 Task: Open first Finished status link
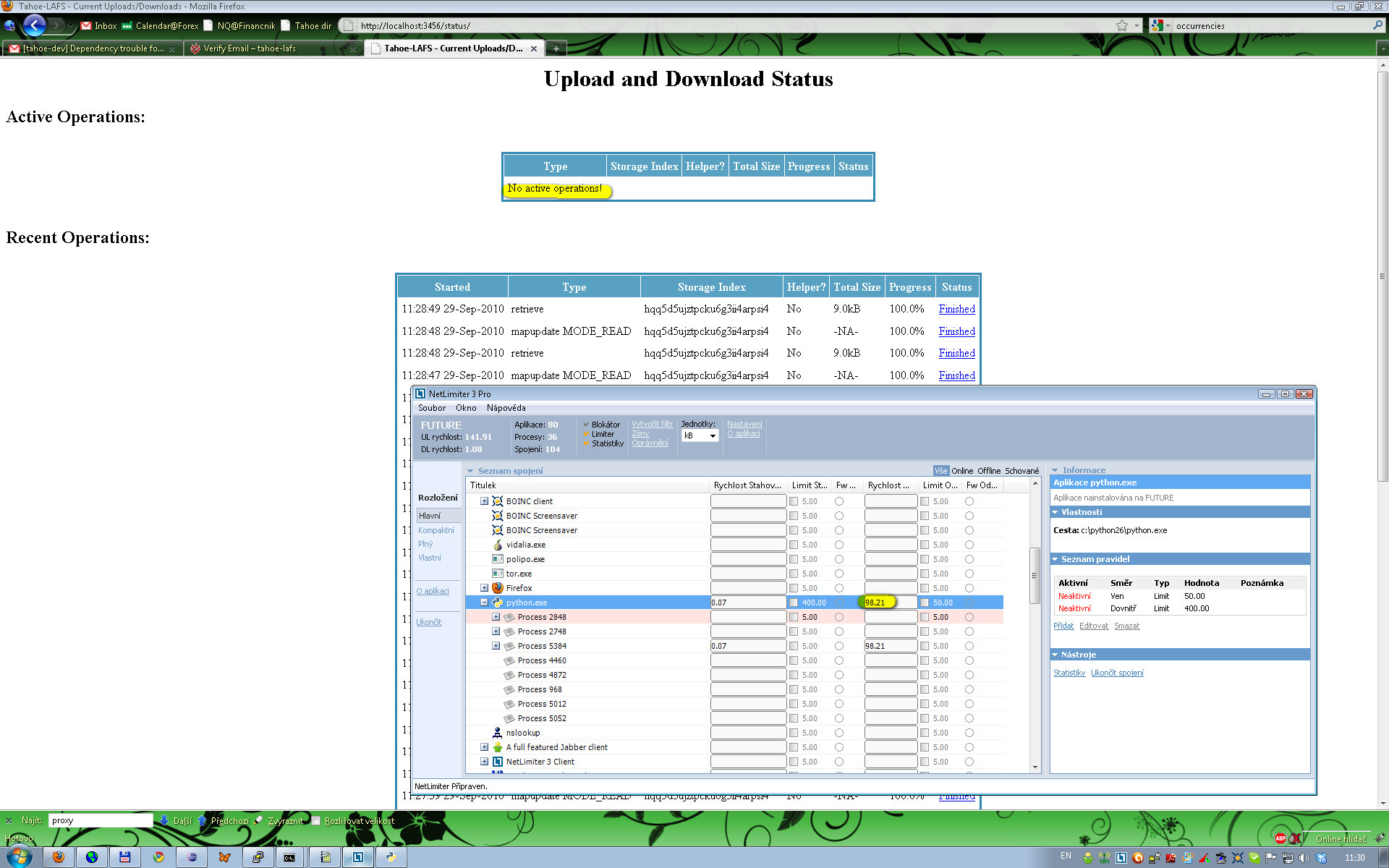pos(956,309)
